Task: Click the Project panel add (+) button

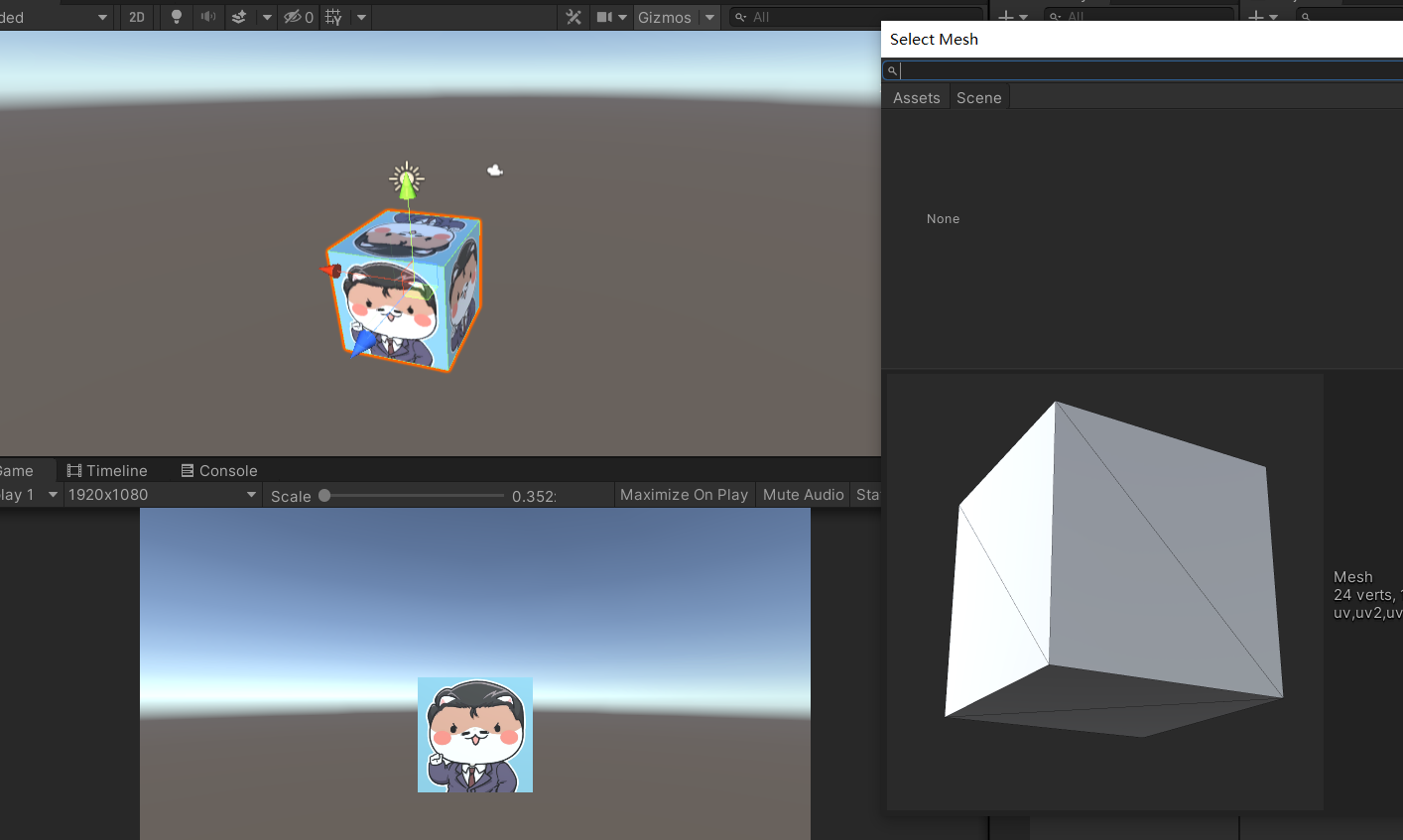Action: [1263, 17]
